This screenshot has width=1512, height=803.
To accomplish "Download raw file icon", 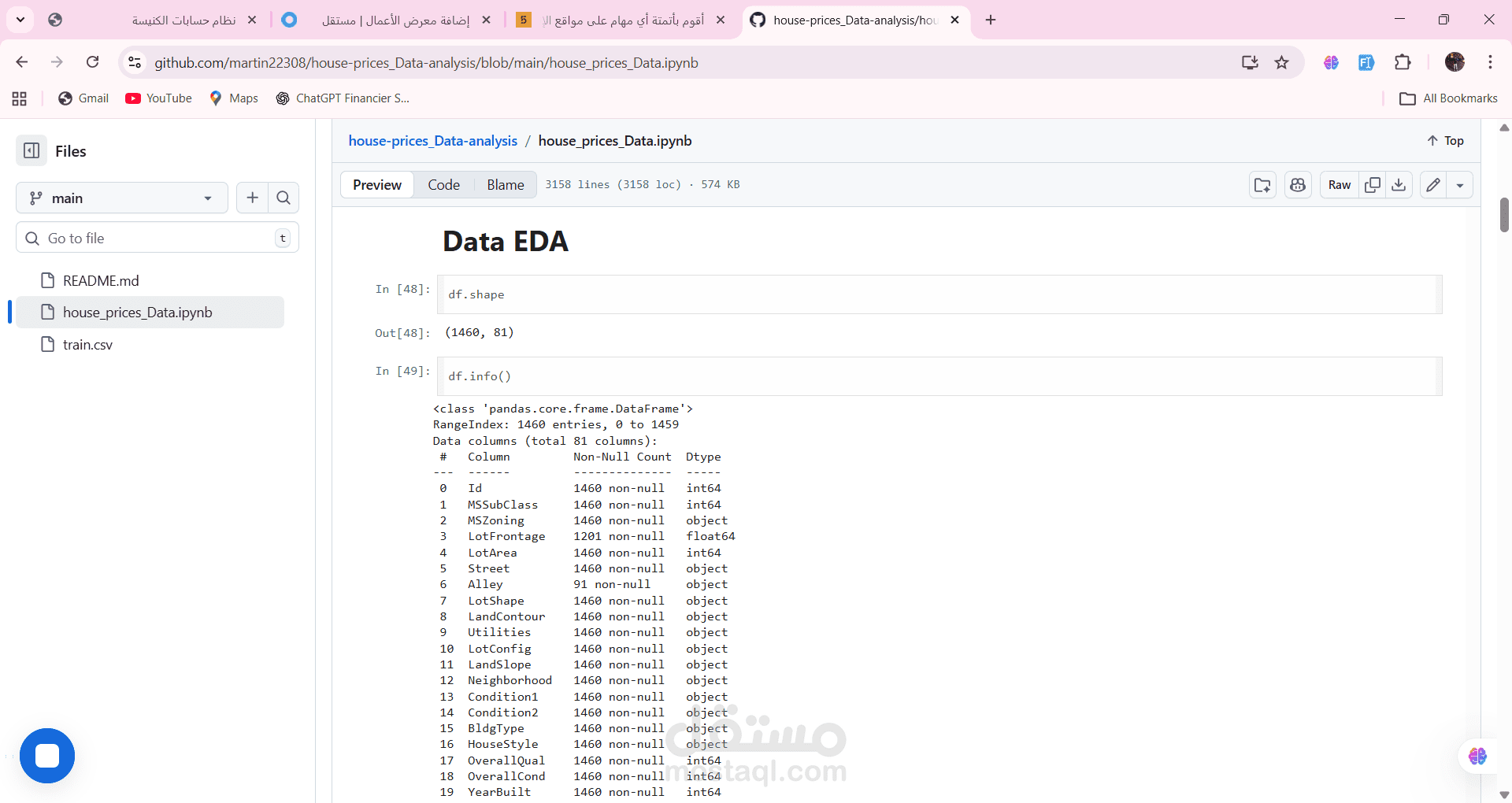I will coord(1399,185).
